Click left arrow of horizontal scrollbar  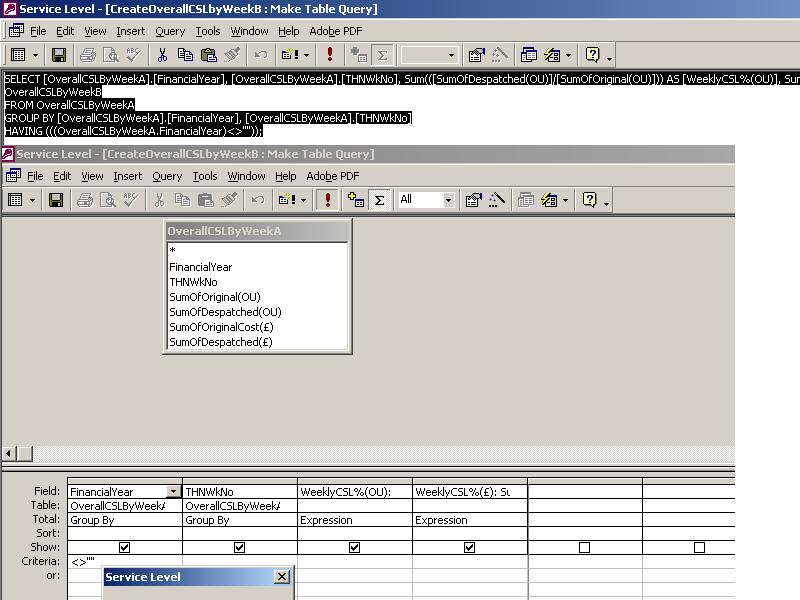pos(9,454)
